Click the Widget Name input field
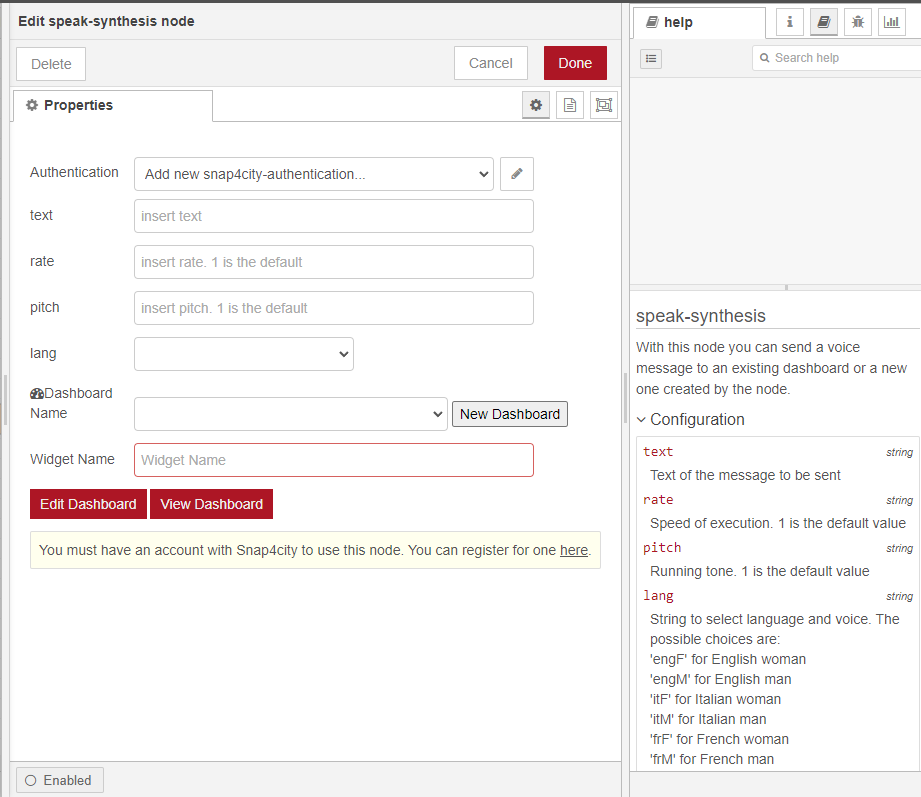 point(334,460)
